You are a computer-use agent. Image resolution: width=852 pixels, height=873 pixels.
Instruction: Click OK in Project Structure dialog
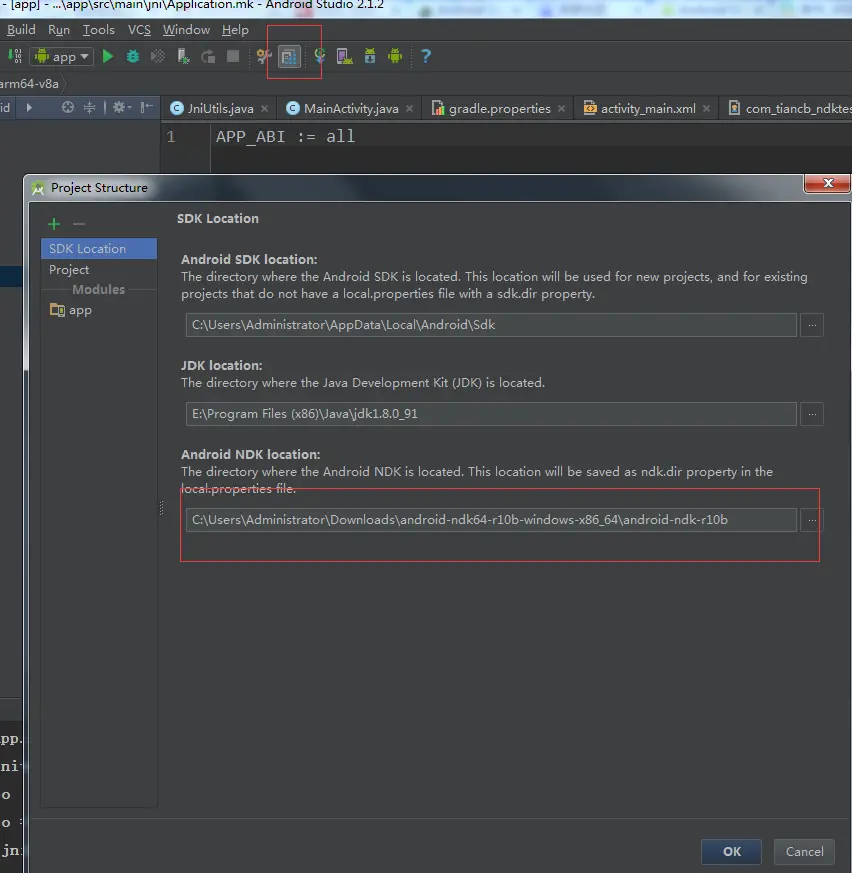(x=732, y=852)
